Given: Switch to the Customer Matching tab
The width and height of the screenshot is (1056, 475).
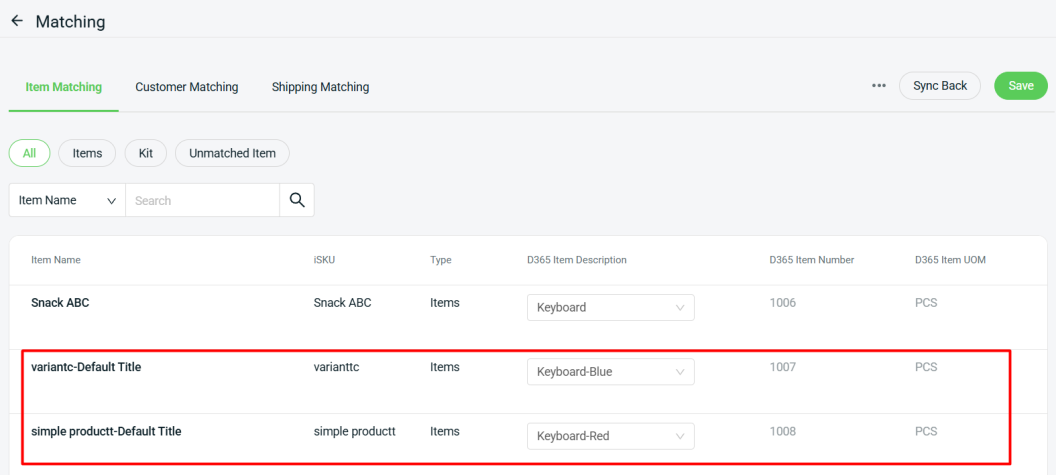Looking at the screenshot, I should tap(187, 87).
